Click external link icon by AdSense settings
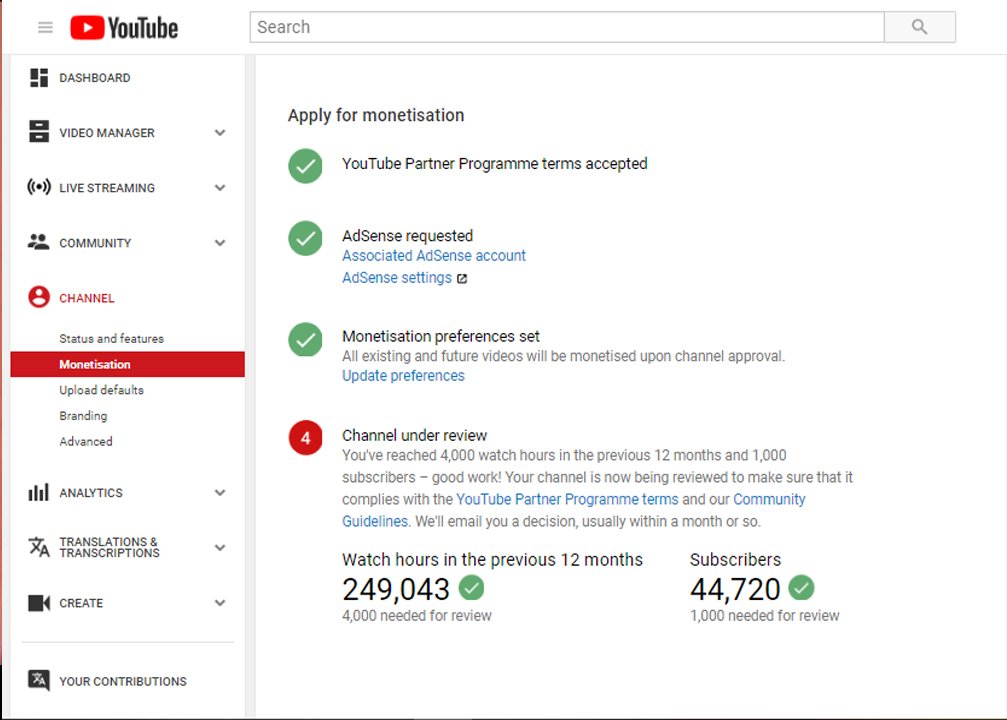This screenshot has height=720, width=1007. pos(462,279)
